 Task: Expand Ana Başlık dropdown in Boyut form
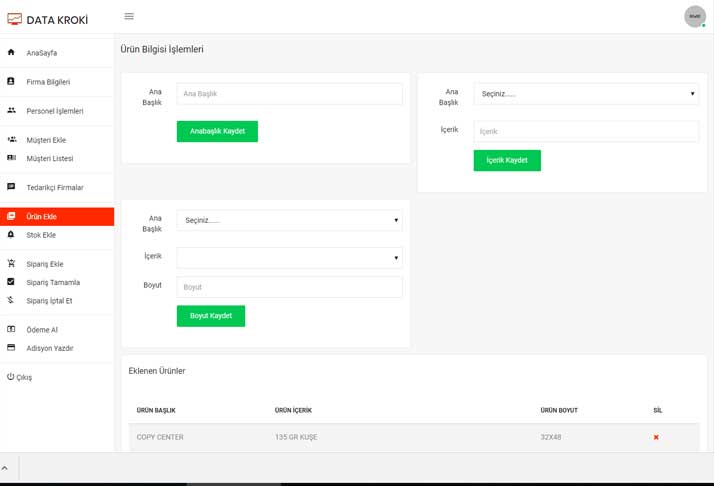[x=289, y=220]
